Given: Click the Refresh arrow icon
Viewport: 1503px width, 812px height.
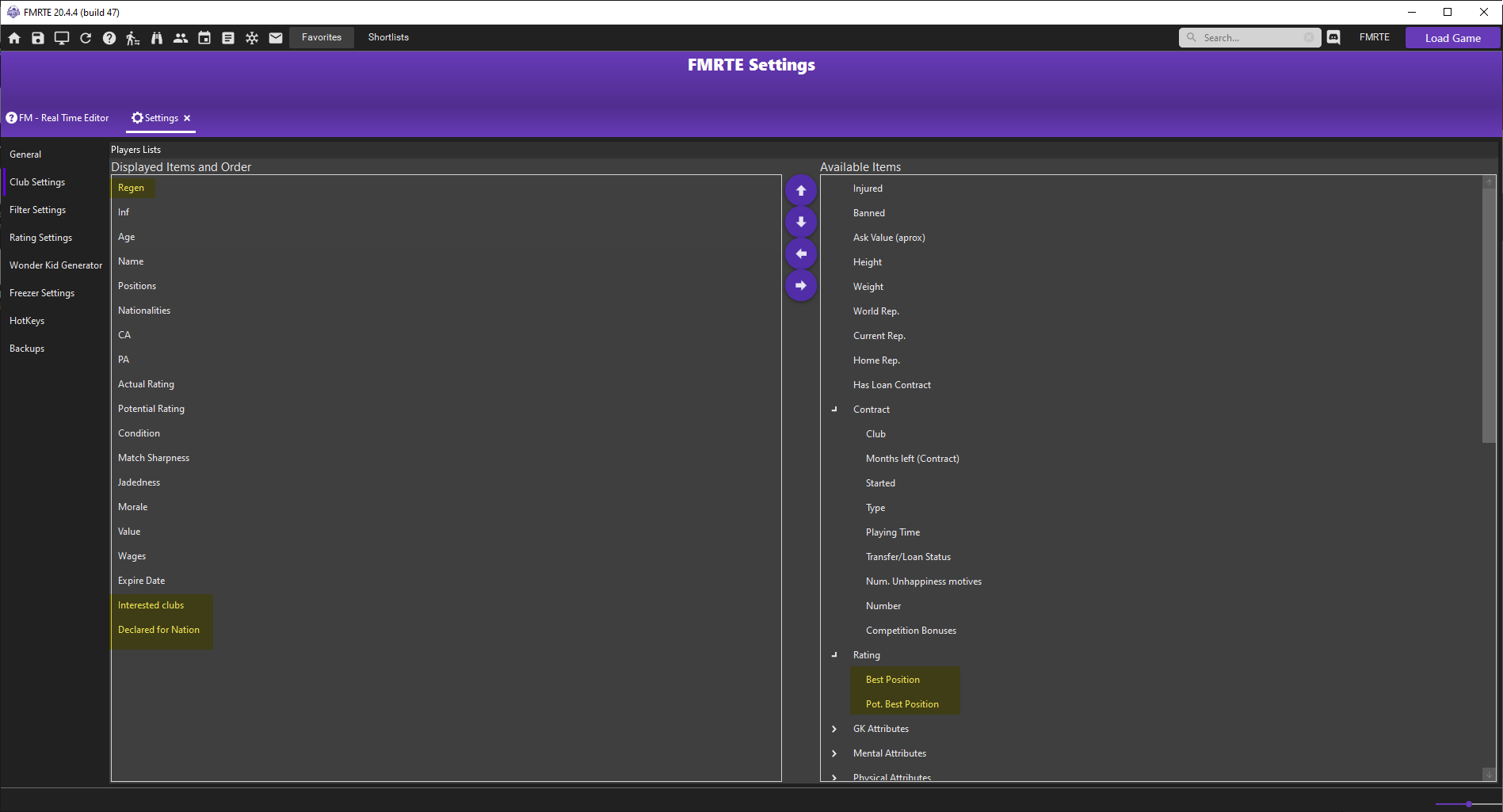Looking at the screenshot, I should [86, 38].
